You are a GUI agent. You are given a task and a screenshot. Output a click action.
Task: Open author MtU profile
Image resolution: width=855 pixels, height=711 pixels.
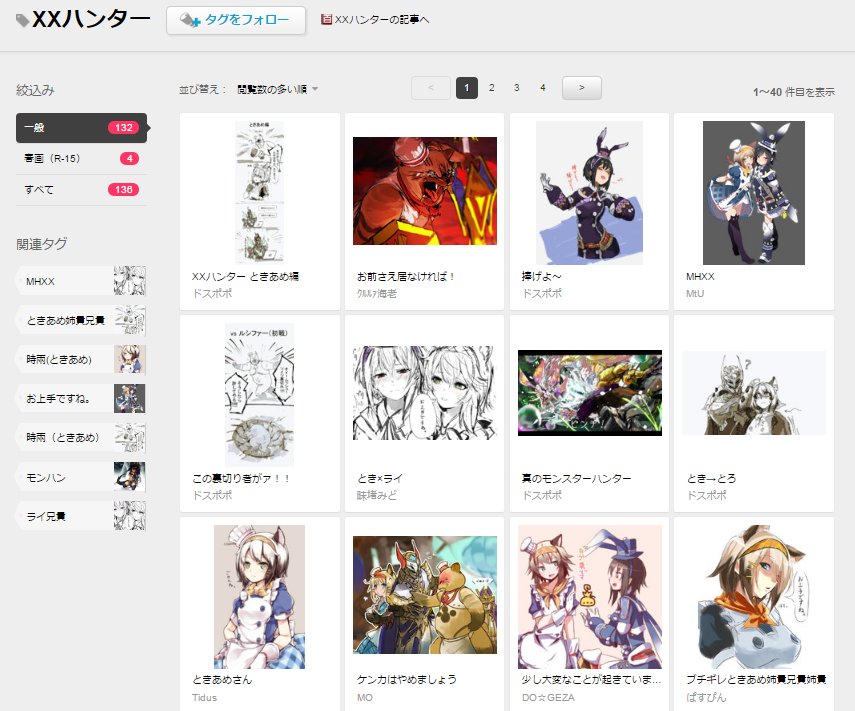click(695, 293)
